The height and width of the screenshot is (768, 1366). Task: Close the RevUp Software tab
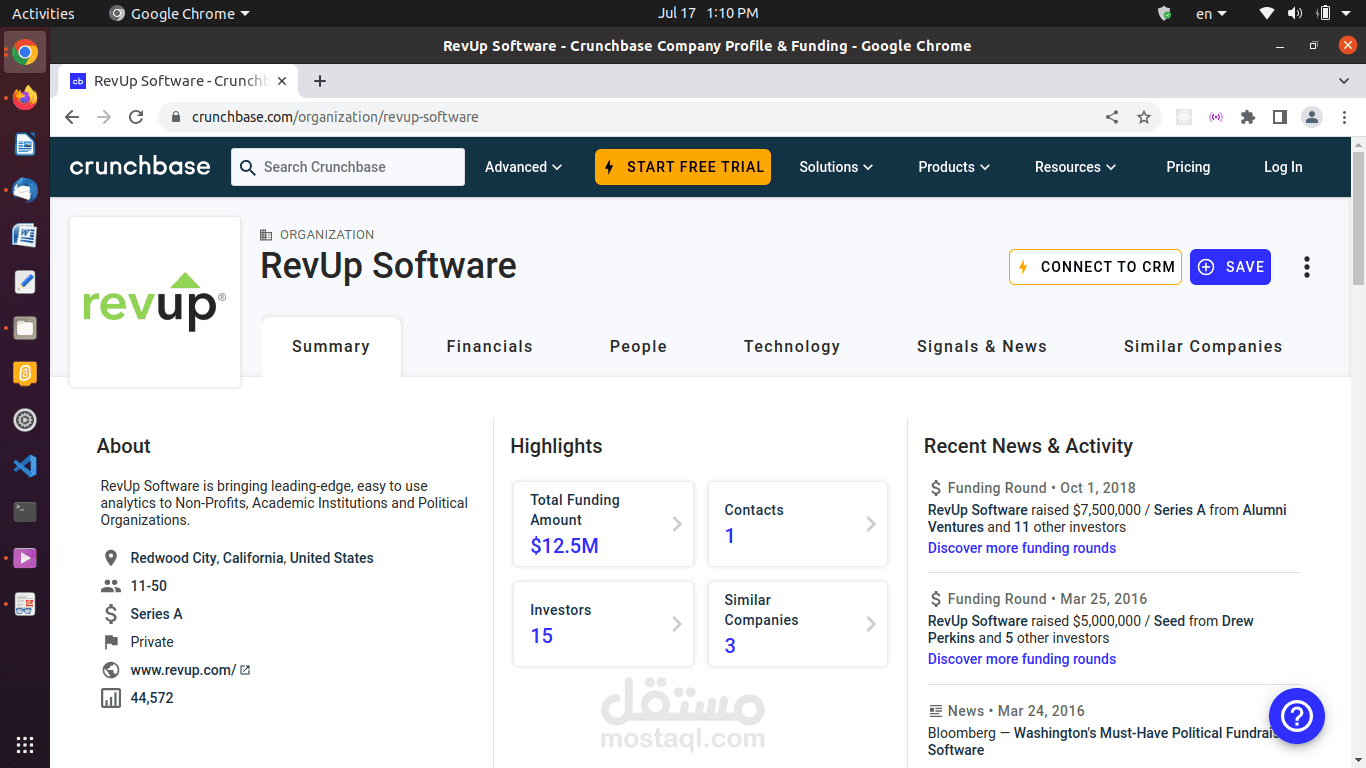tap(282, 81)
